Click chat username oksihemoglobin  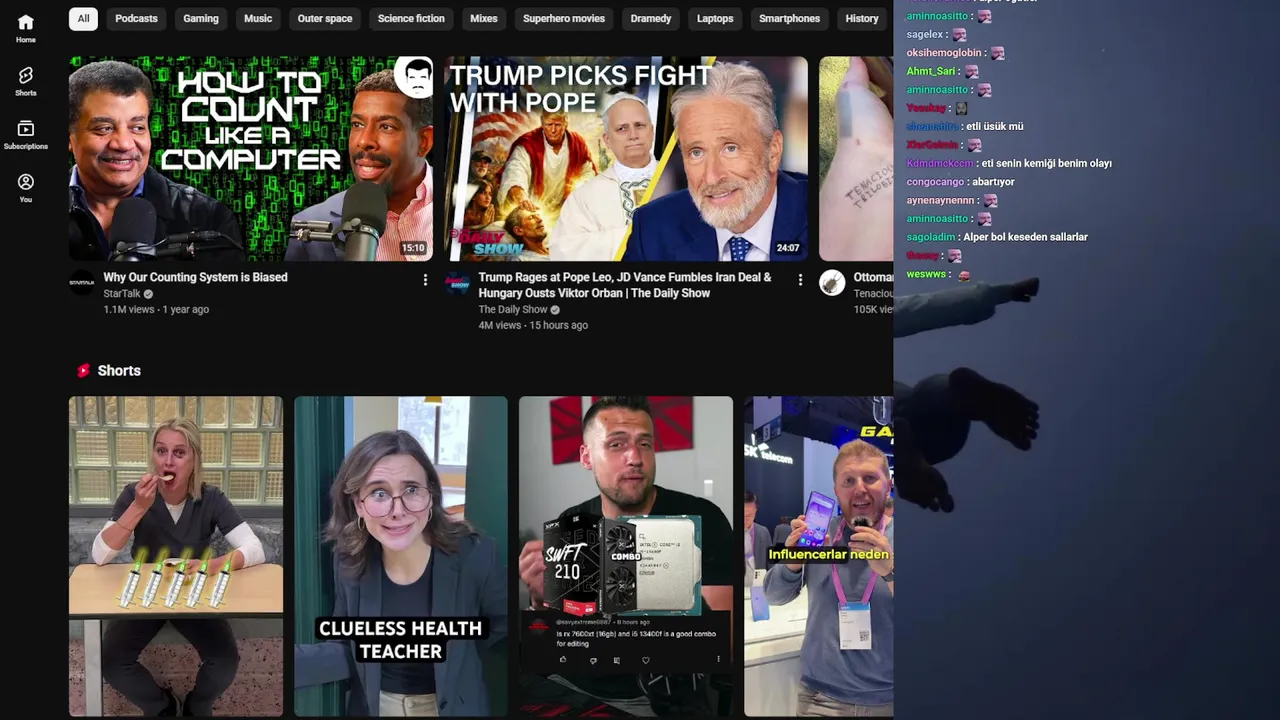[944, 53]
